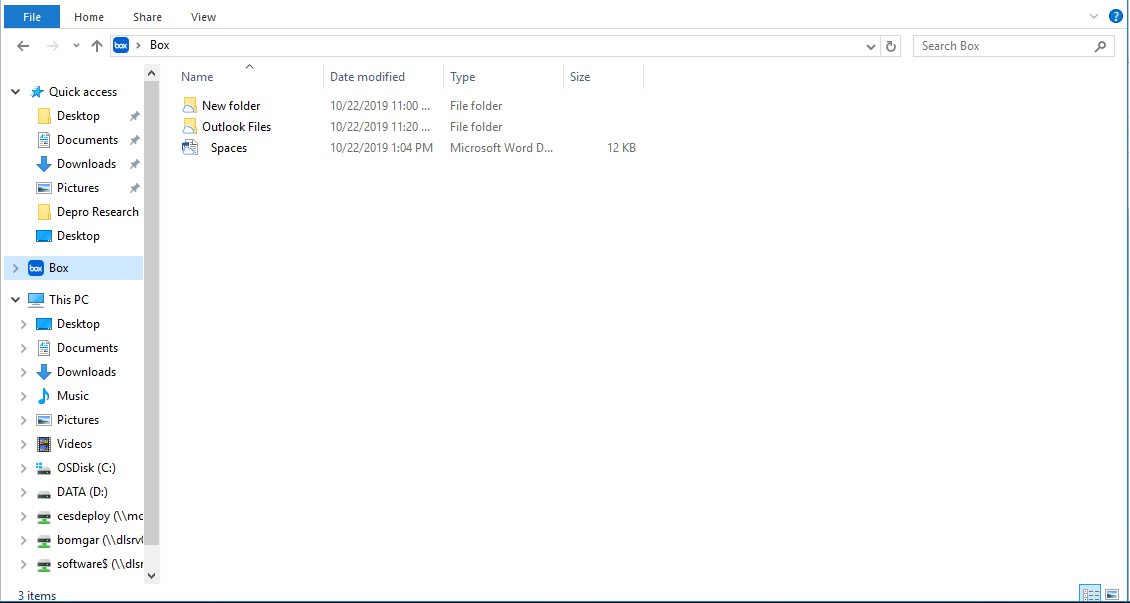Collapse the Quick access section

[15, 92]
